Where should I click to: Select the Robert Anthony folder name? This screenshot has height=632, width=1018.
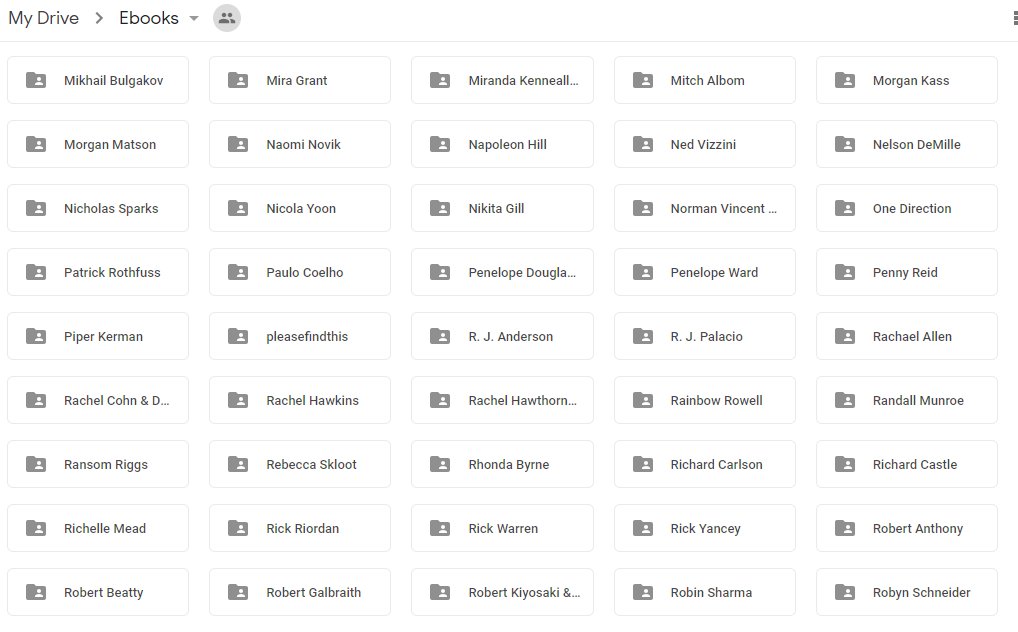click(918, 529)
